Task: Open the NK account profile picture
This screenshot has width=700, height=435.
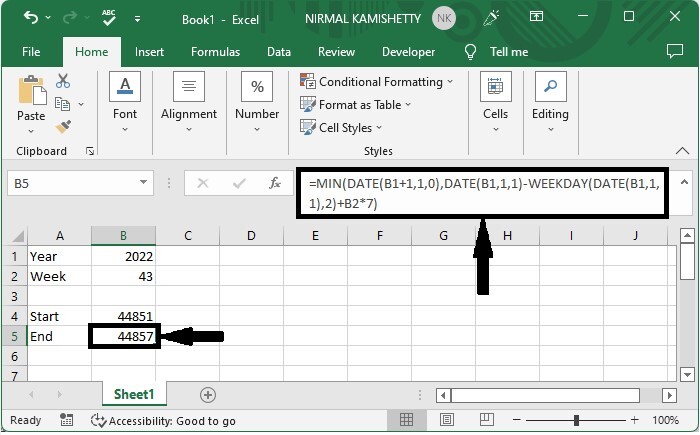Action: 444,18
